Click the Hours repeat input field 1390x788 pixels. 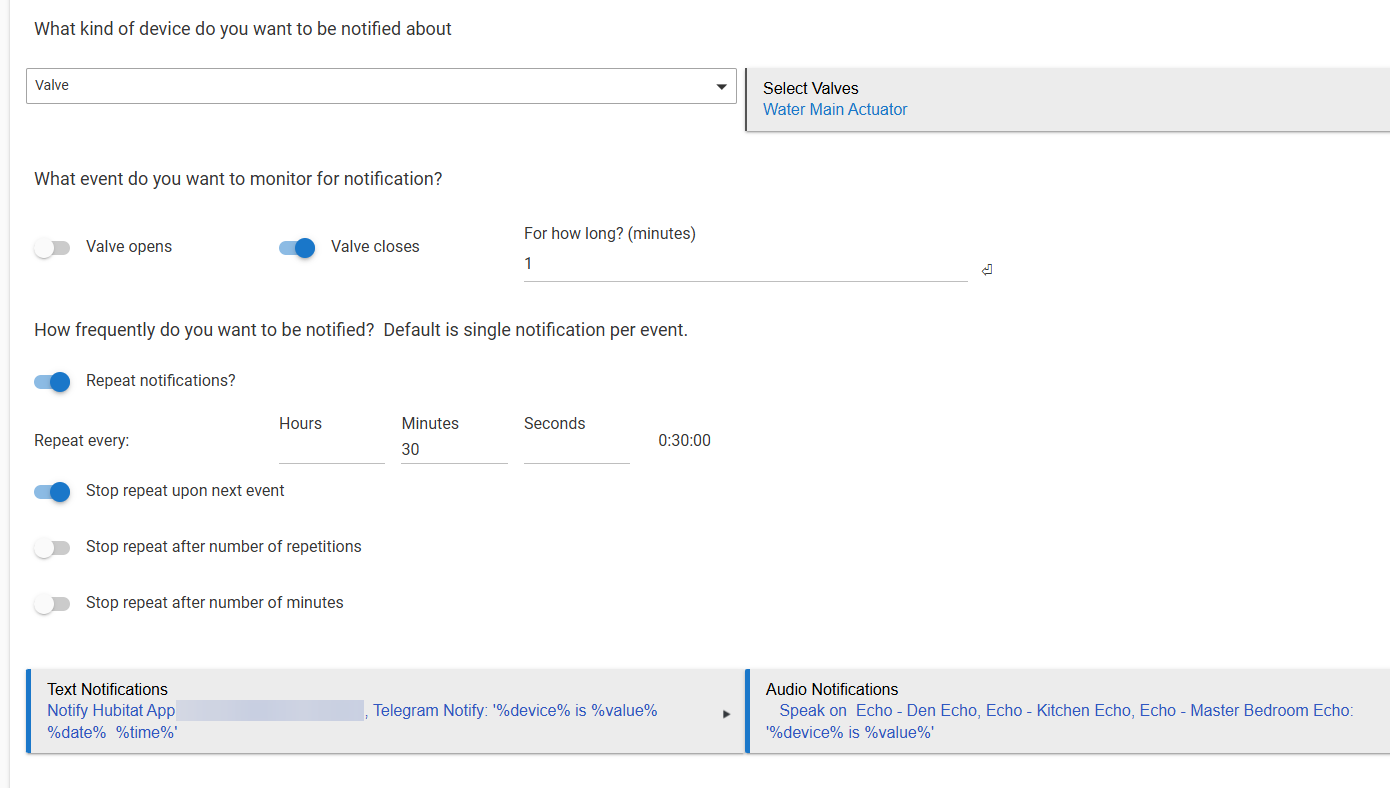[x=331, y=450]
